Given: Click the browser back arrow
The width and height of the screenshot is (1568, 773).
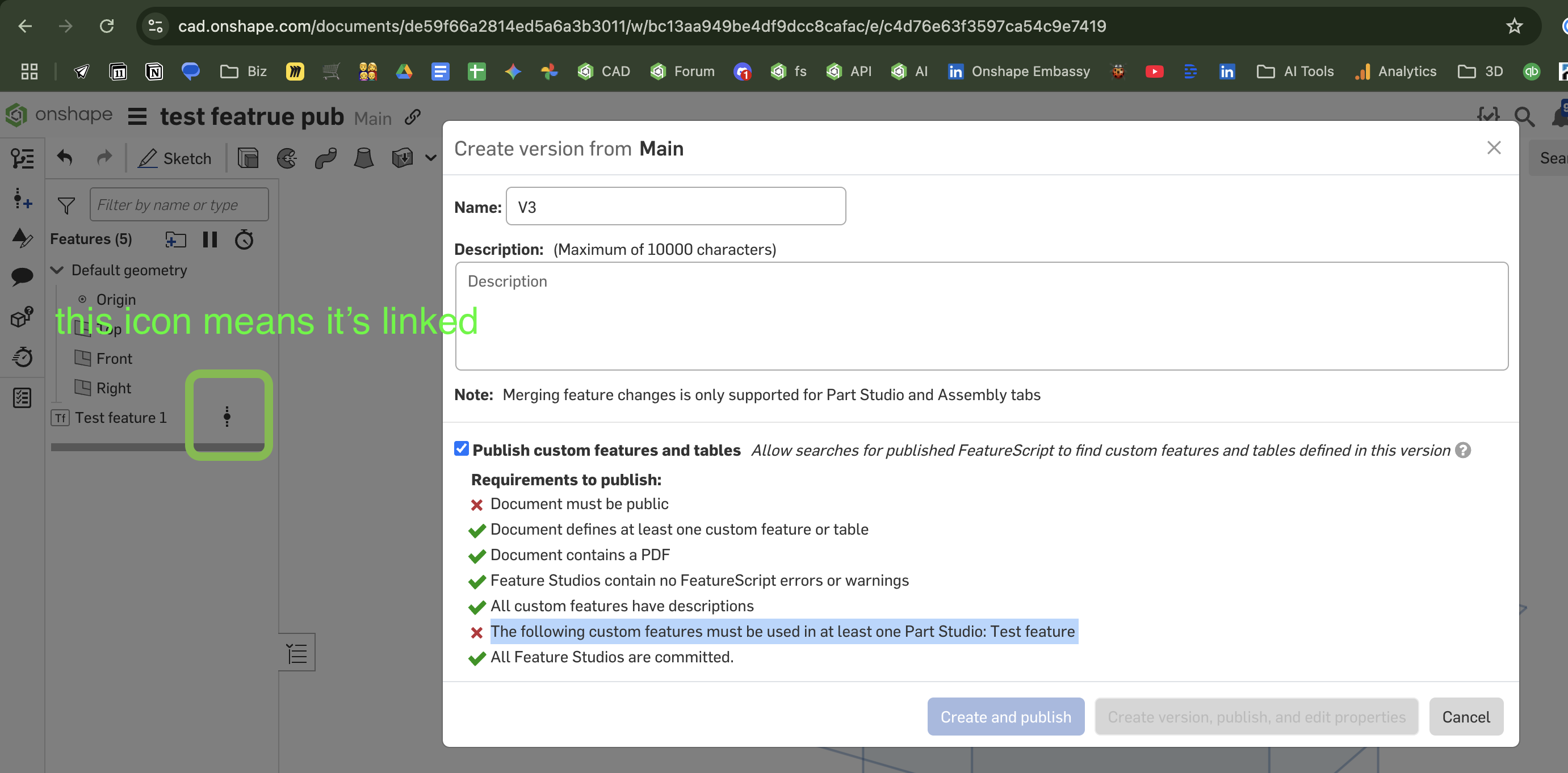Looking at the screenshot, I should pyautogui.click(x=25, y=26).
